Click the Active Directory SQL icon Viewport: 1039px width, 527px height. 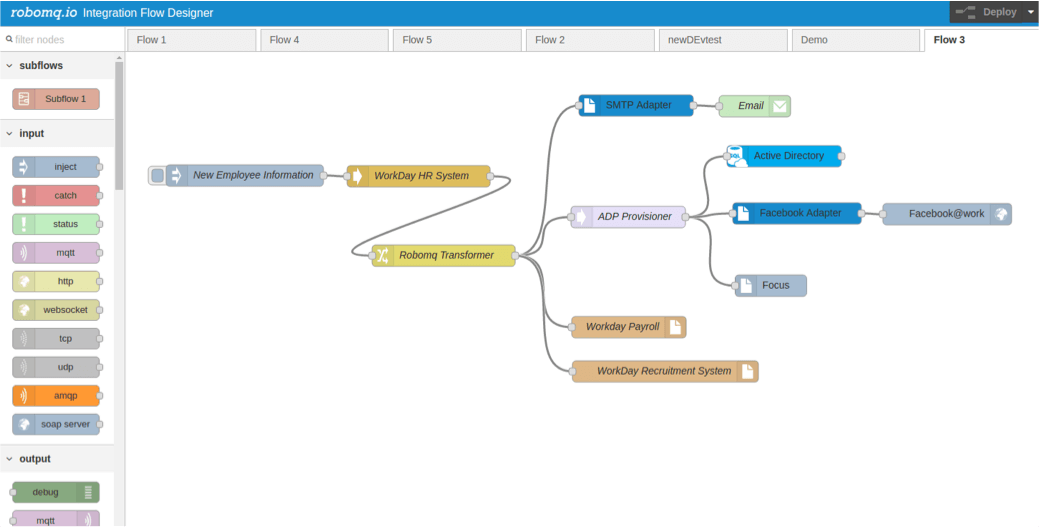(x=737, y=156)
